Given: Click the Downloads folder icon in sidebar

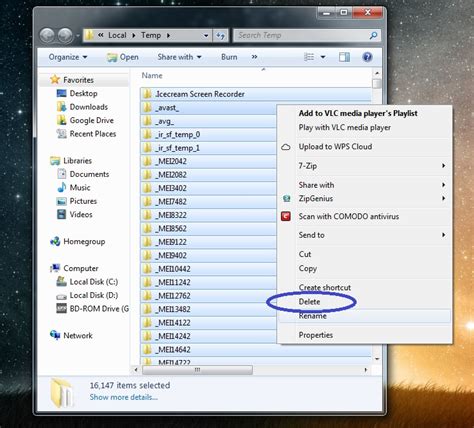Looking at the screenshot, I should (62, 107).
